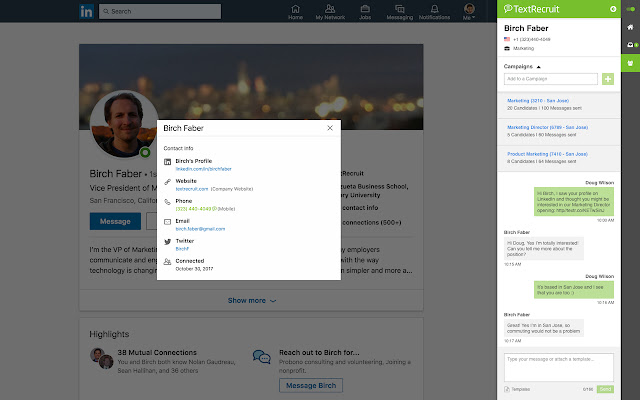Click the LinkedIn icon beside Birch's Profile
The image size is (640, 400).
click(x=167, y=162)
